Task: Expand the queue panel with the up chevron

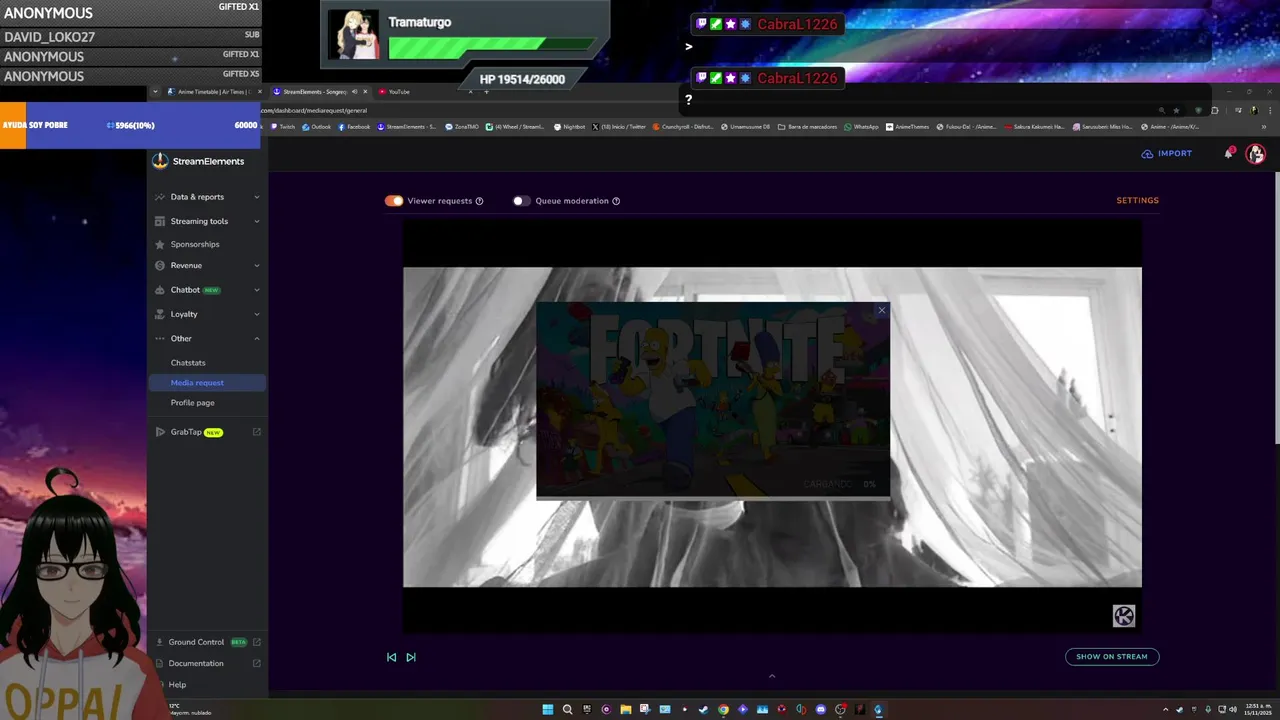Action: tap(771, 676)
